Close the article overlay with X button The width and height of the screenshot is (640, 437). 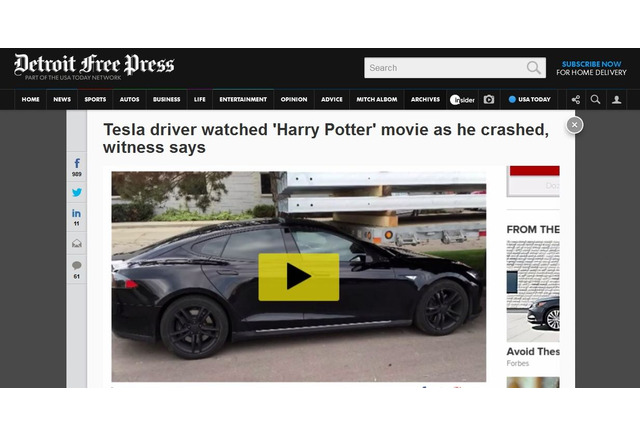click(x=575, y=125)
